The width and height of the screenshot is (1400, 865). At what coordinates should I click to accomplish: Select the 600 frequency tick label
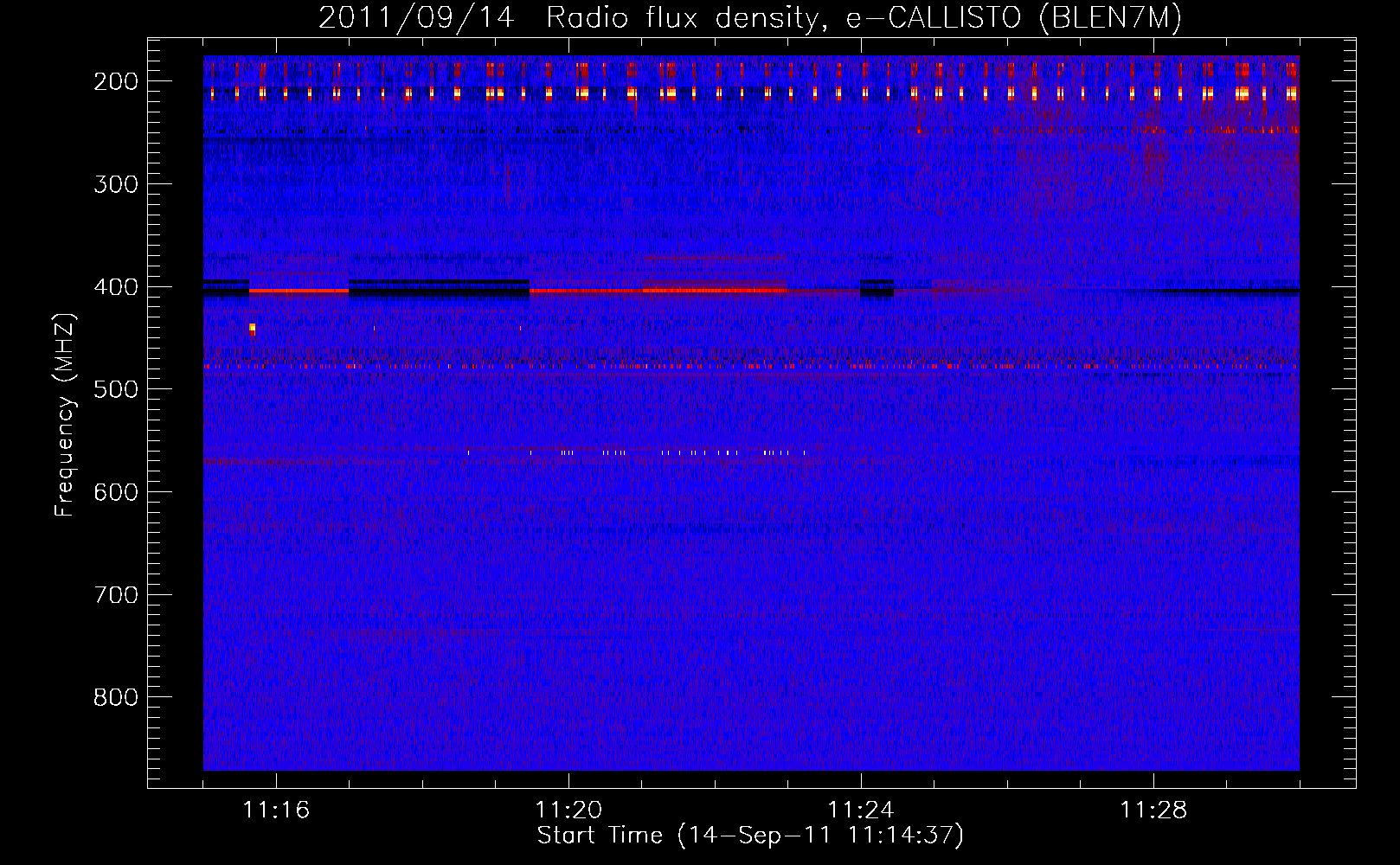pyautogui.click(x=115, y=492)
